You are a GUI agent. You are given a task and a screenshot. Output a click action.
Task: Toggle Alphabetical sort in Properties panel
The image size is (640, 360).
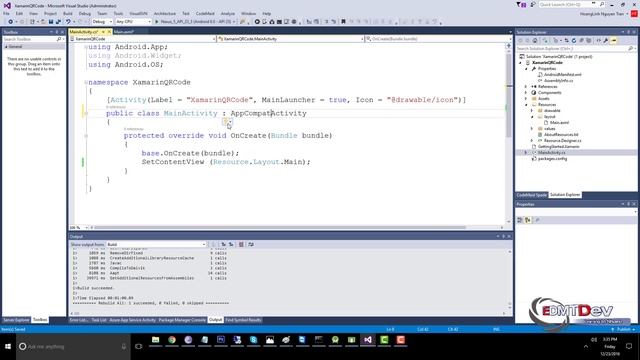click(528, 220)
